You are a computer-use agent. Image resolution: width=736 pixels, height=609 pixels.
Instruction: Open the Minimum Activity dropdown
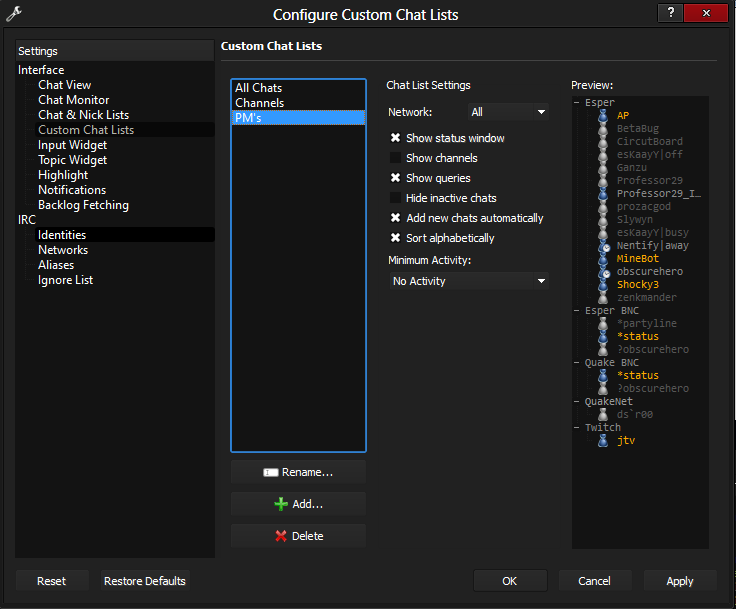point(468,281)
